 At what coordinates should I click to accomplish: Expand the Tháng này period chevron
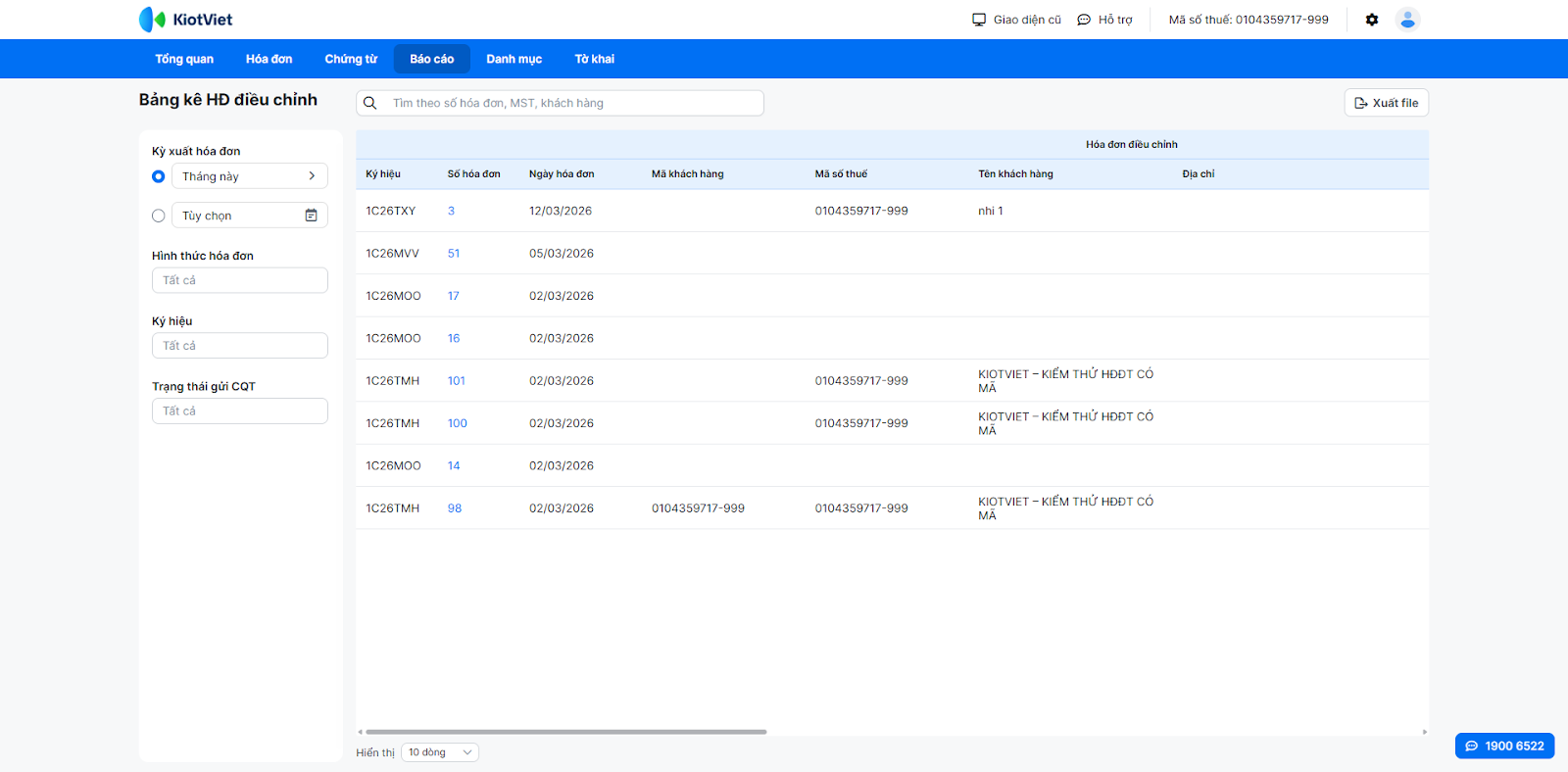(x=312, y=176)
